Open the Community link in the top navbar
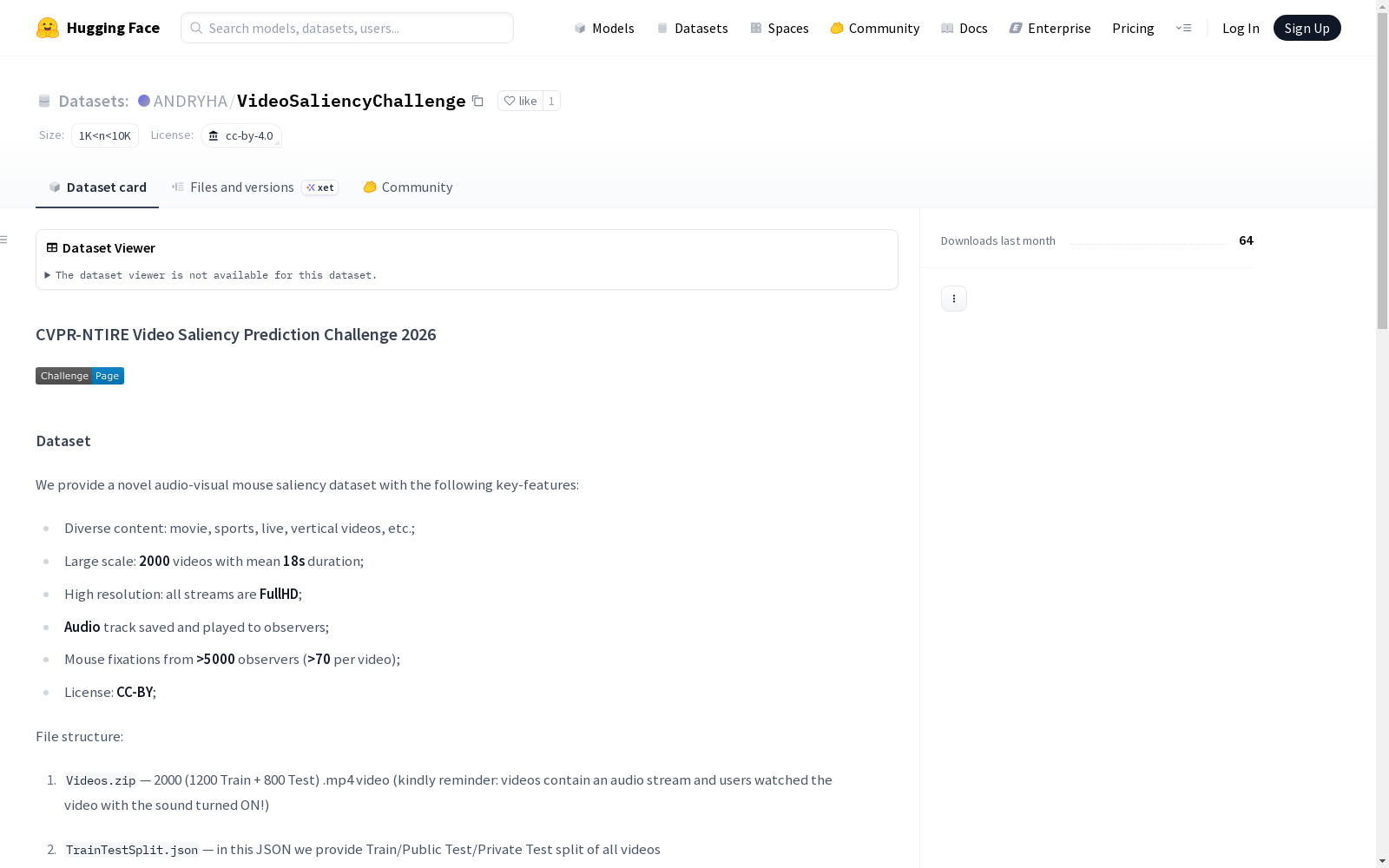This screenshot has width=1389, height=868. (x=875, y=28)
